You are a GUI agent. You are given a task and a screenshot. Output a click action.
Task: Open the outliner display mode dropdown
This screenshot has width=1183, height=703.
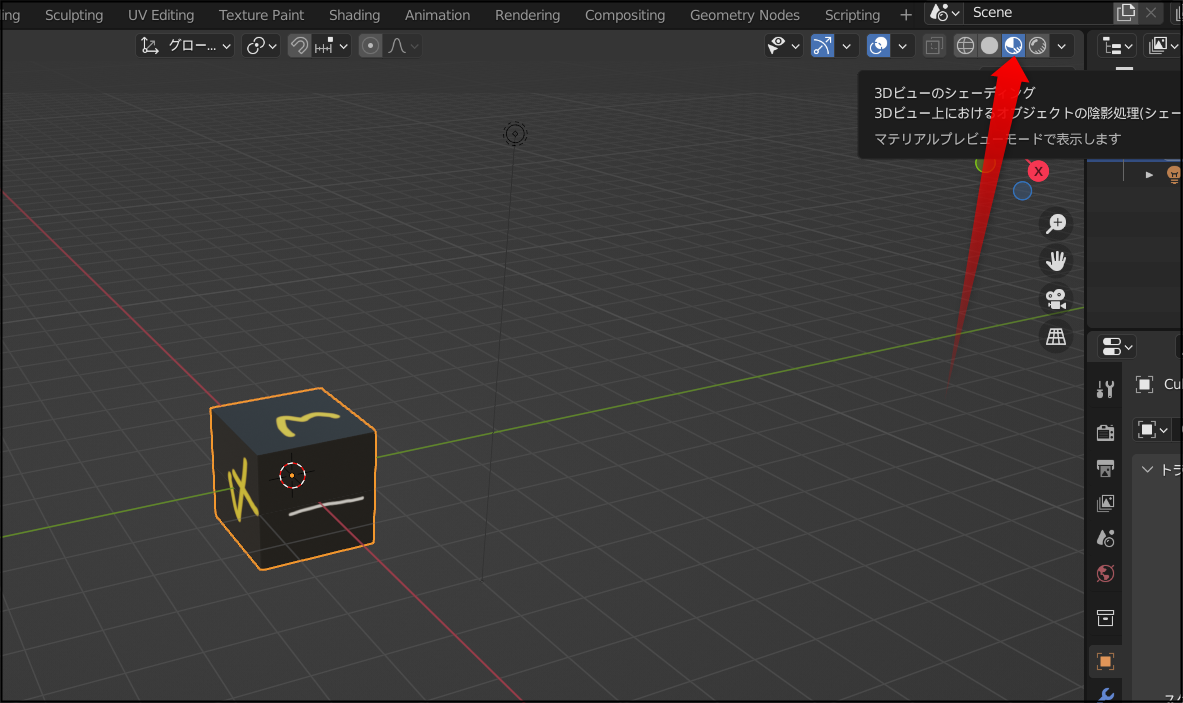(x=1163, y=46)
